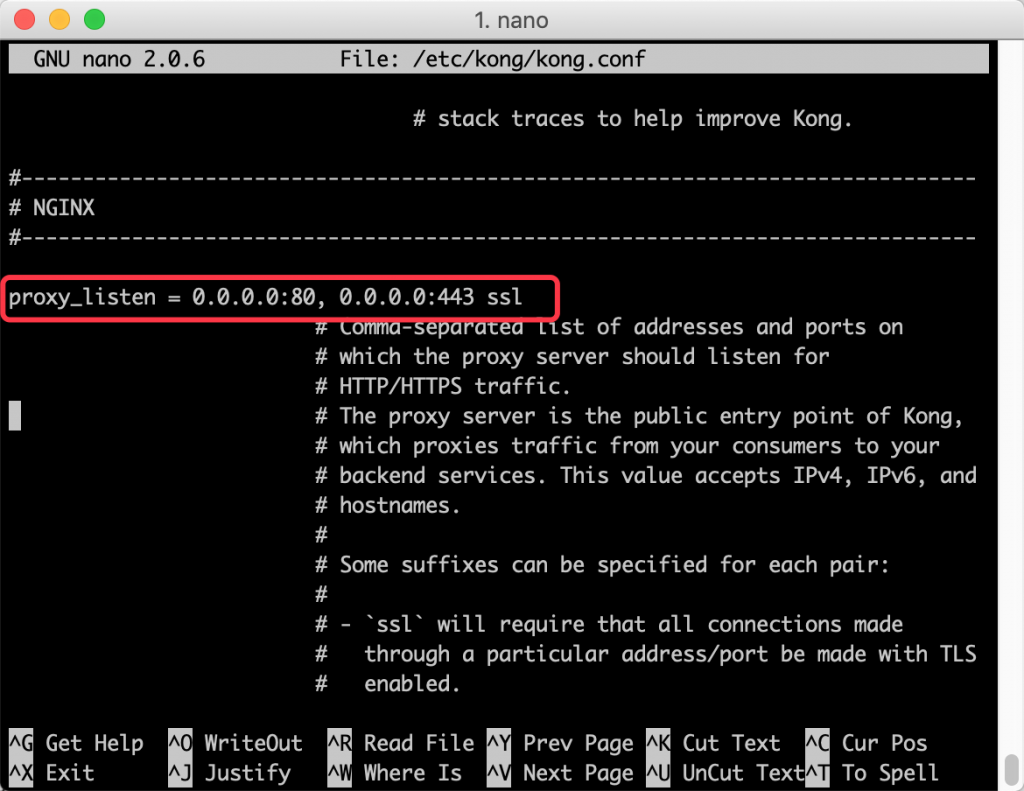Image resolution: width=1024 pixels, height=791 pixels.
Task: Click the '# stack traces to help improve Kong.' line
Action: click(633, 119)
